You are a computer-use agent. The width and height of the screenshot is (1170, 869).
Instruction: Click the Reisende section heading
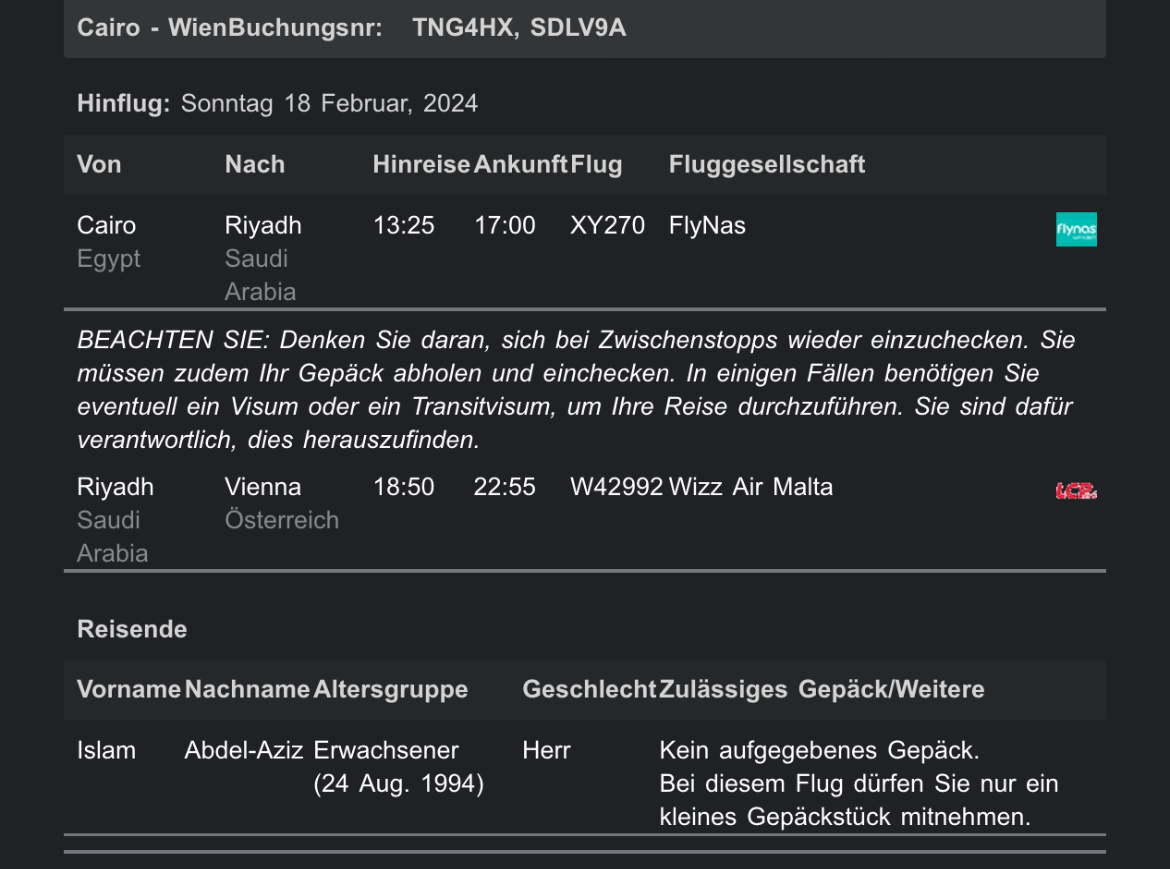132,629
